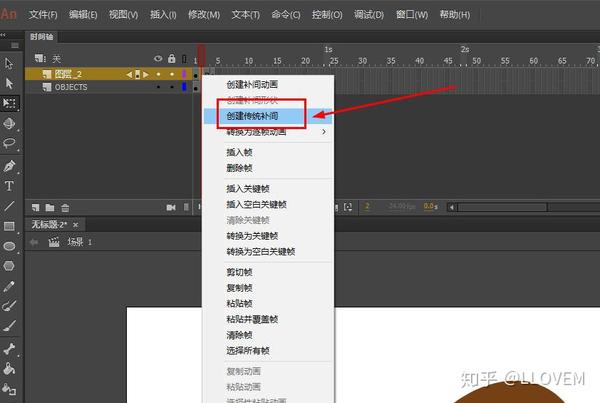600x403 pixels.
Task: Select the Line tool
Action: 9,206
